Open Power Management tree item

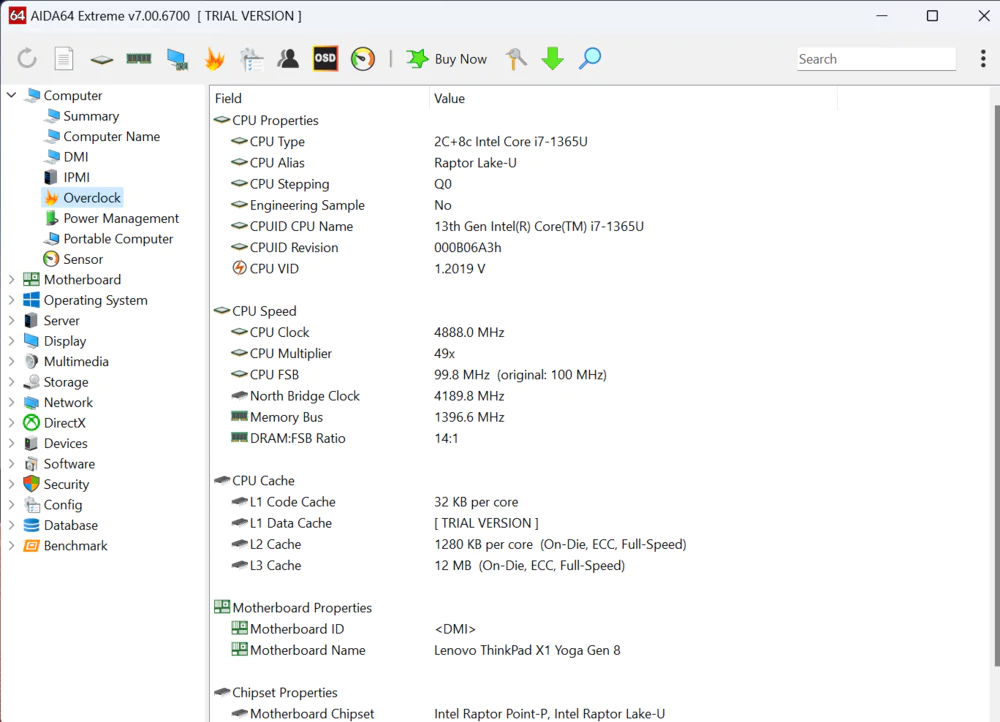tap(121, 218)
